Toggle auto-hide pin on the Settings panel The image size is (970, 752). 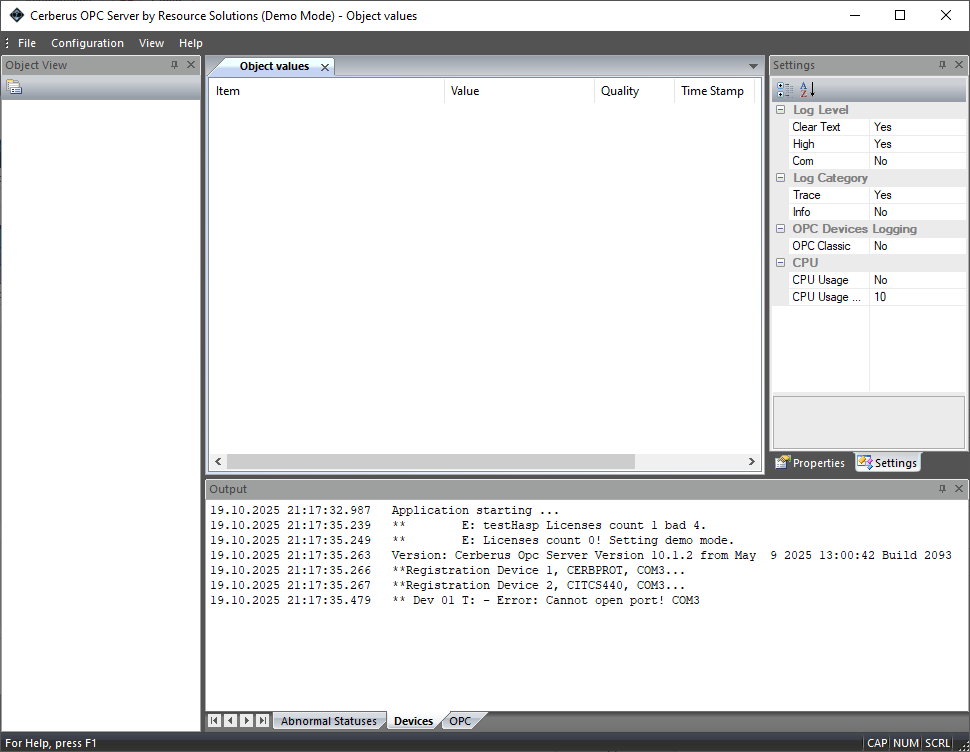click(942, 65)
